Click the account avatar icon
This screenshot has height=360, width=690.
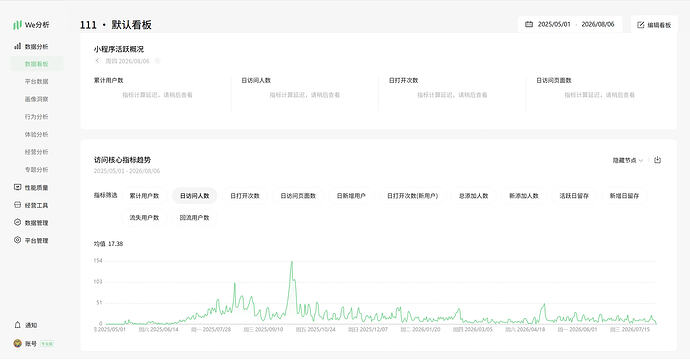pyautogui.click(x=18, y=343)
